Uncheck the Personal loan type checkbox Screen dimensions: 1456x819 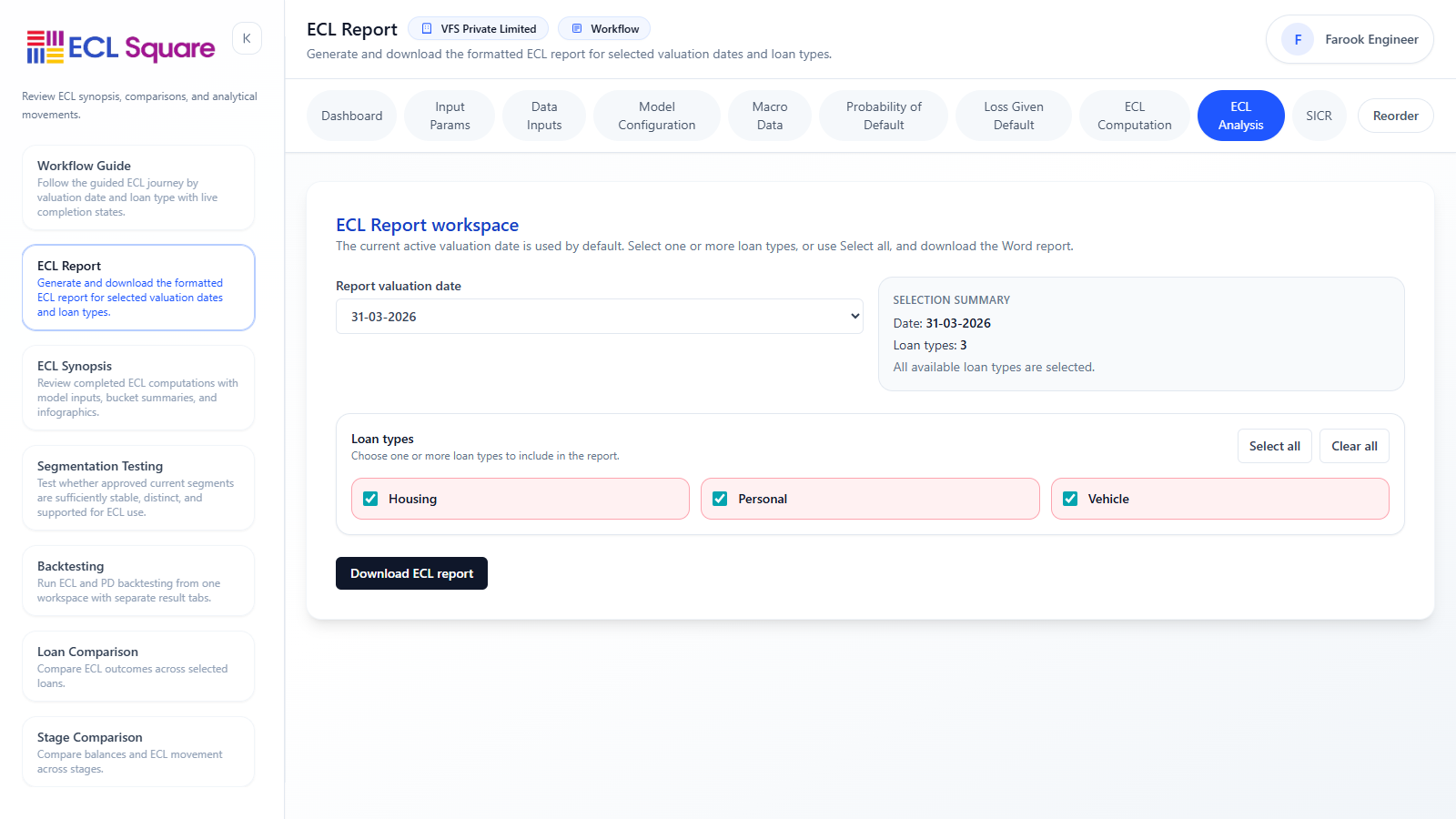(x=720, y=499)
